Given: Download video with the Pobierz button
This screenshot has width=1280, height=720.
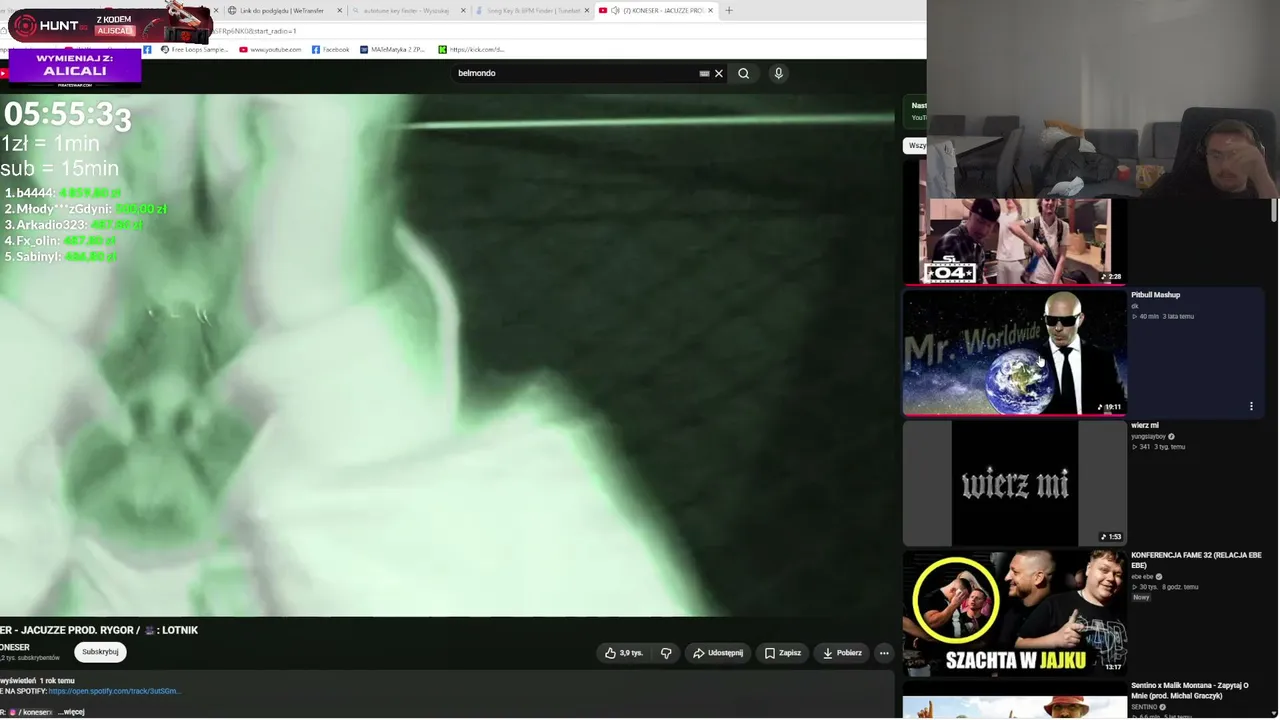Looking at the screenshot, I should point(841,653).
